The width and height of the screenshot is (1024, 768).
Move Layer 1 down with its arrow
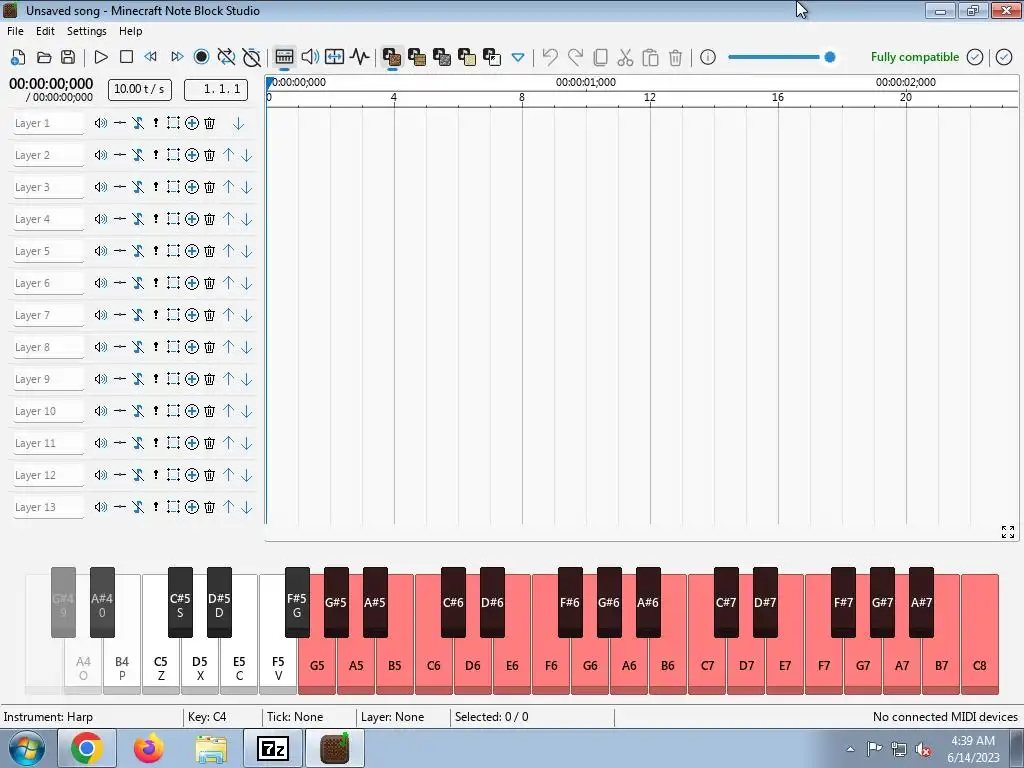[238, 123]
